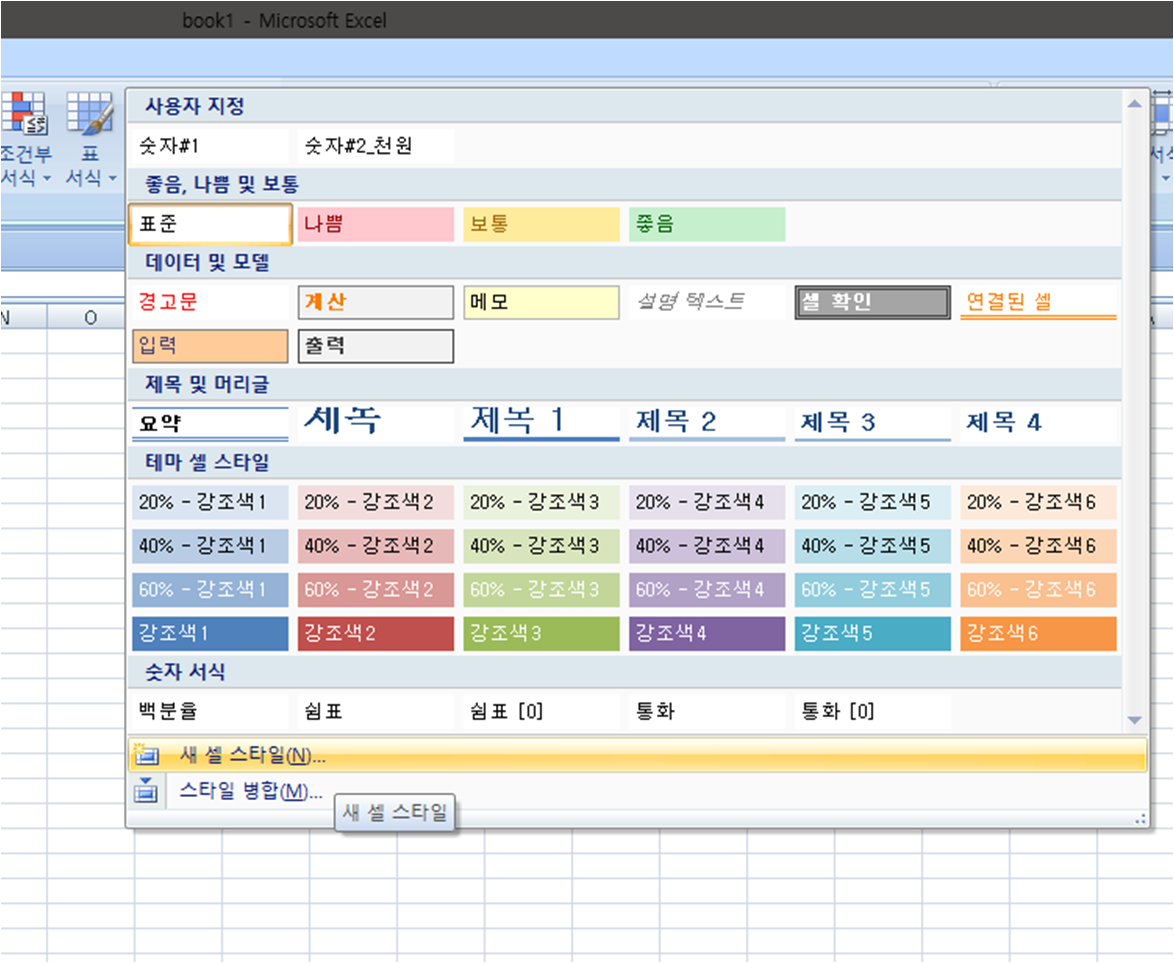1174x963 pixels.
Task: Click the Conditional Formatting icon (조건부 서식)
Action: click(24, 113)
